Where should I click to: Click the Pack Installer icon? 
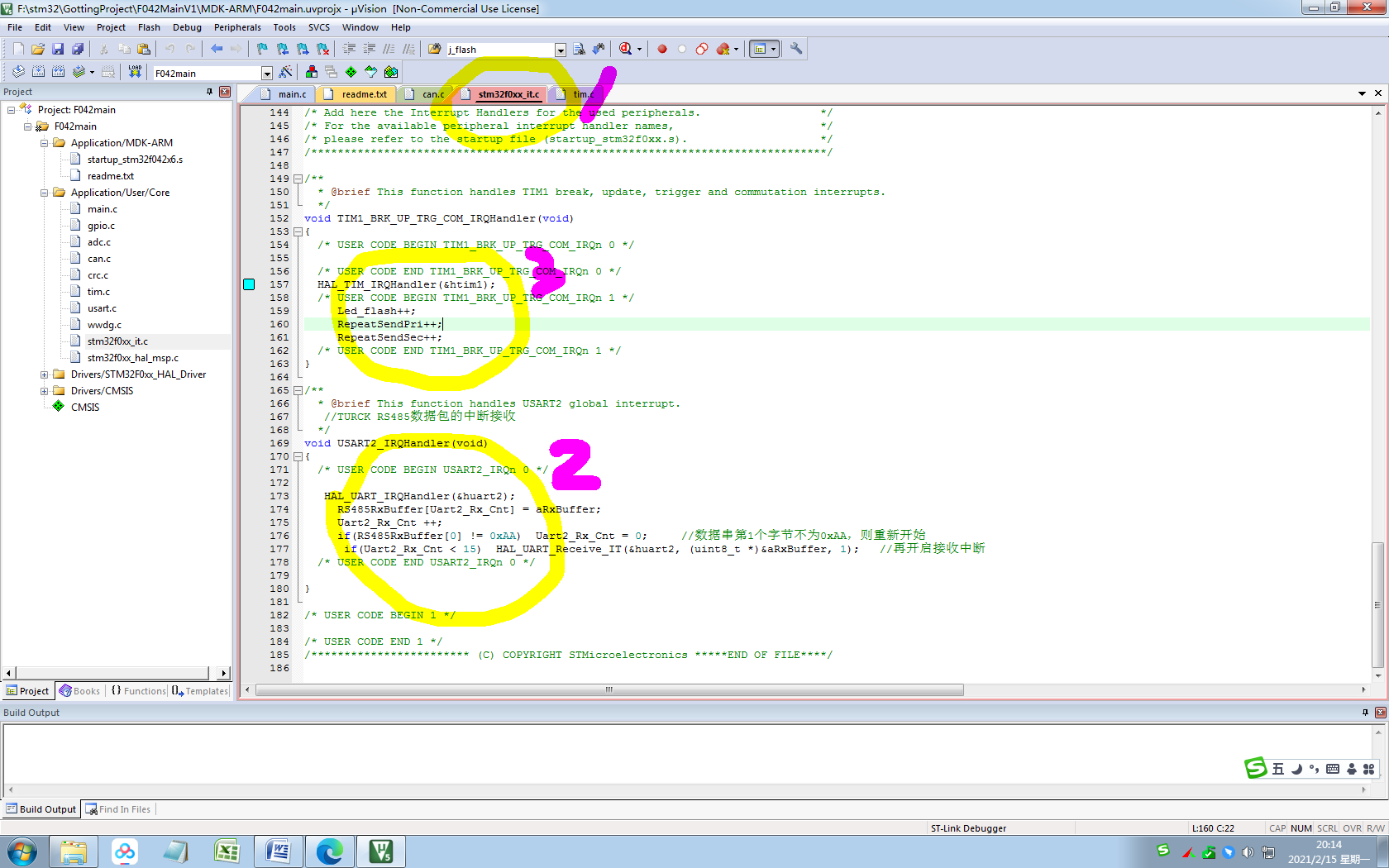pyautogui.click(x=391, y=72)
